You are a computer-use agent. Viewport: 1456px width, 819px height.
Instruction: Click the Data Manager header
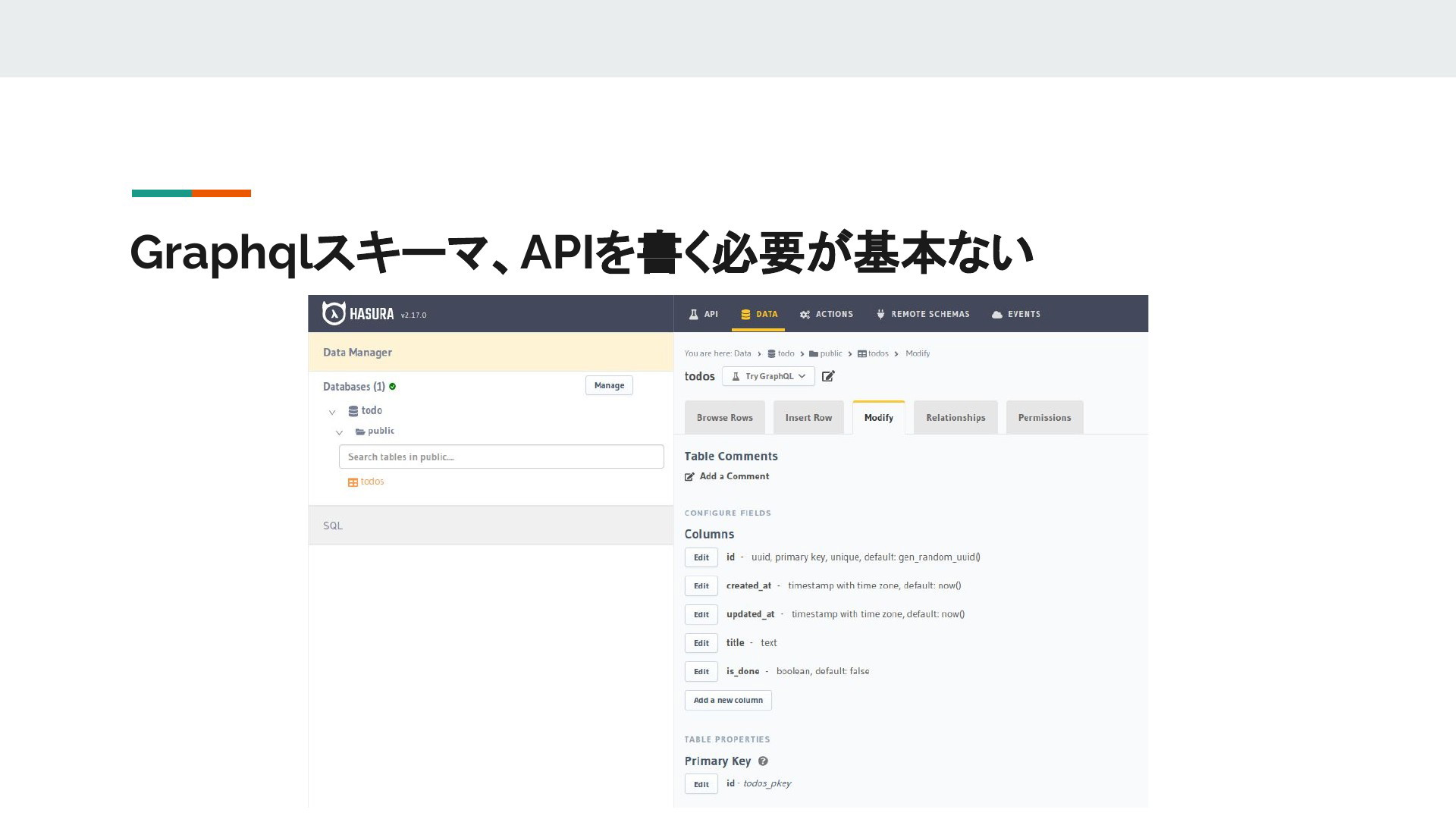tap(491, 353)
